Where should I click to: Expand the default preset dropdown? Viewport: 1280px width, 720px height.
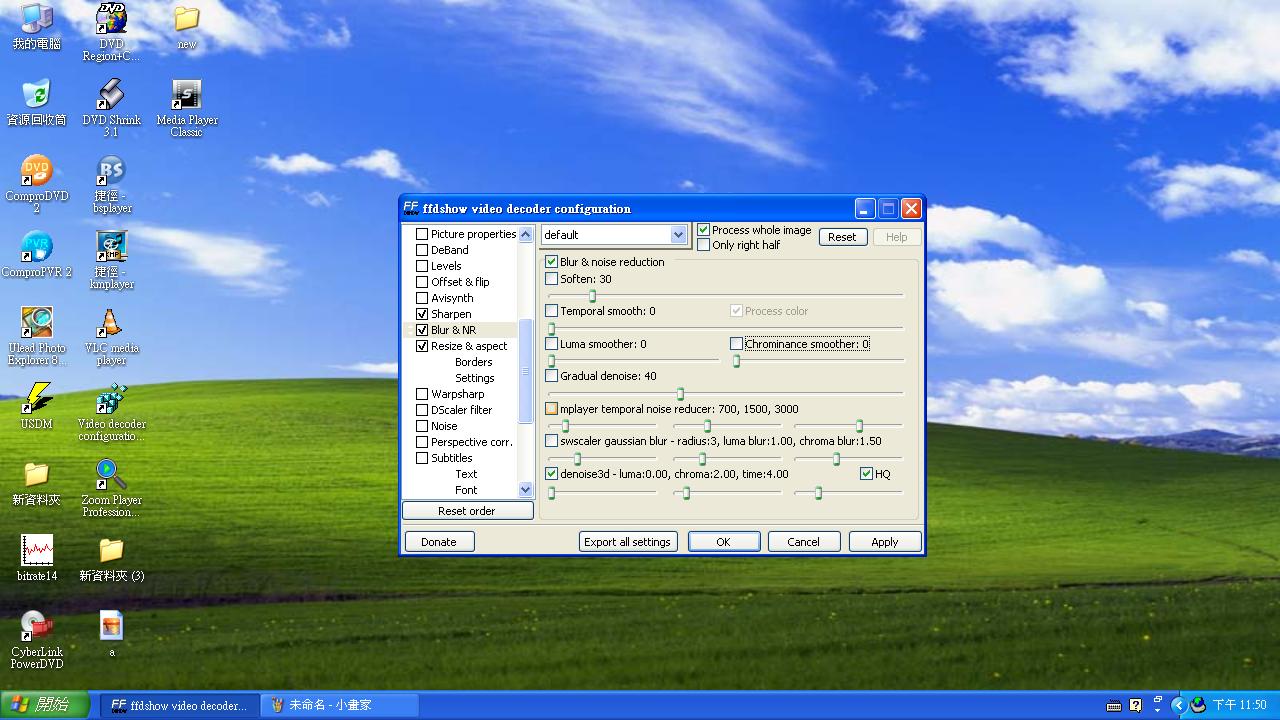coord(678,235)
